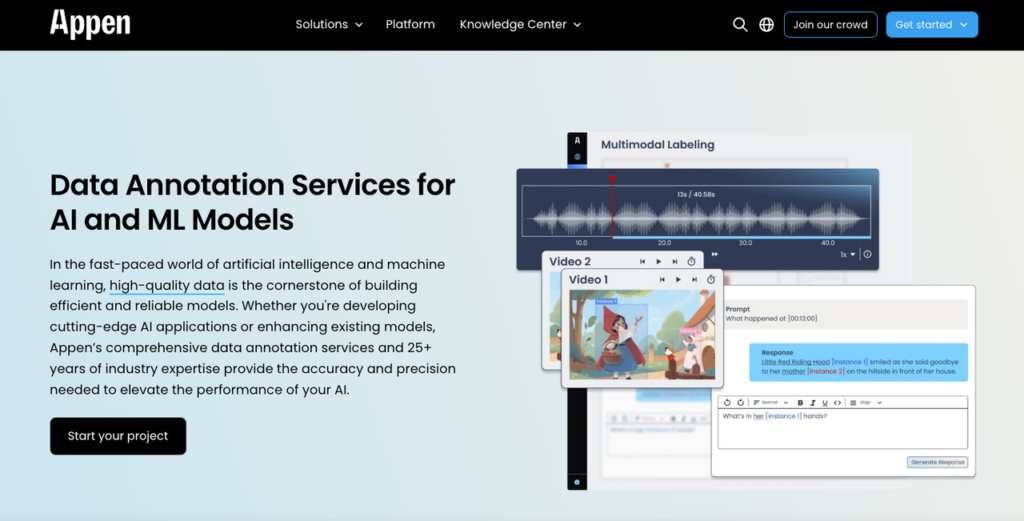Click the redo icon in response editor
This screenshot has width=1024, height=521.
740,403
